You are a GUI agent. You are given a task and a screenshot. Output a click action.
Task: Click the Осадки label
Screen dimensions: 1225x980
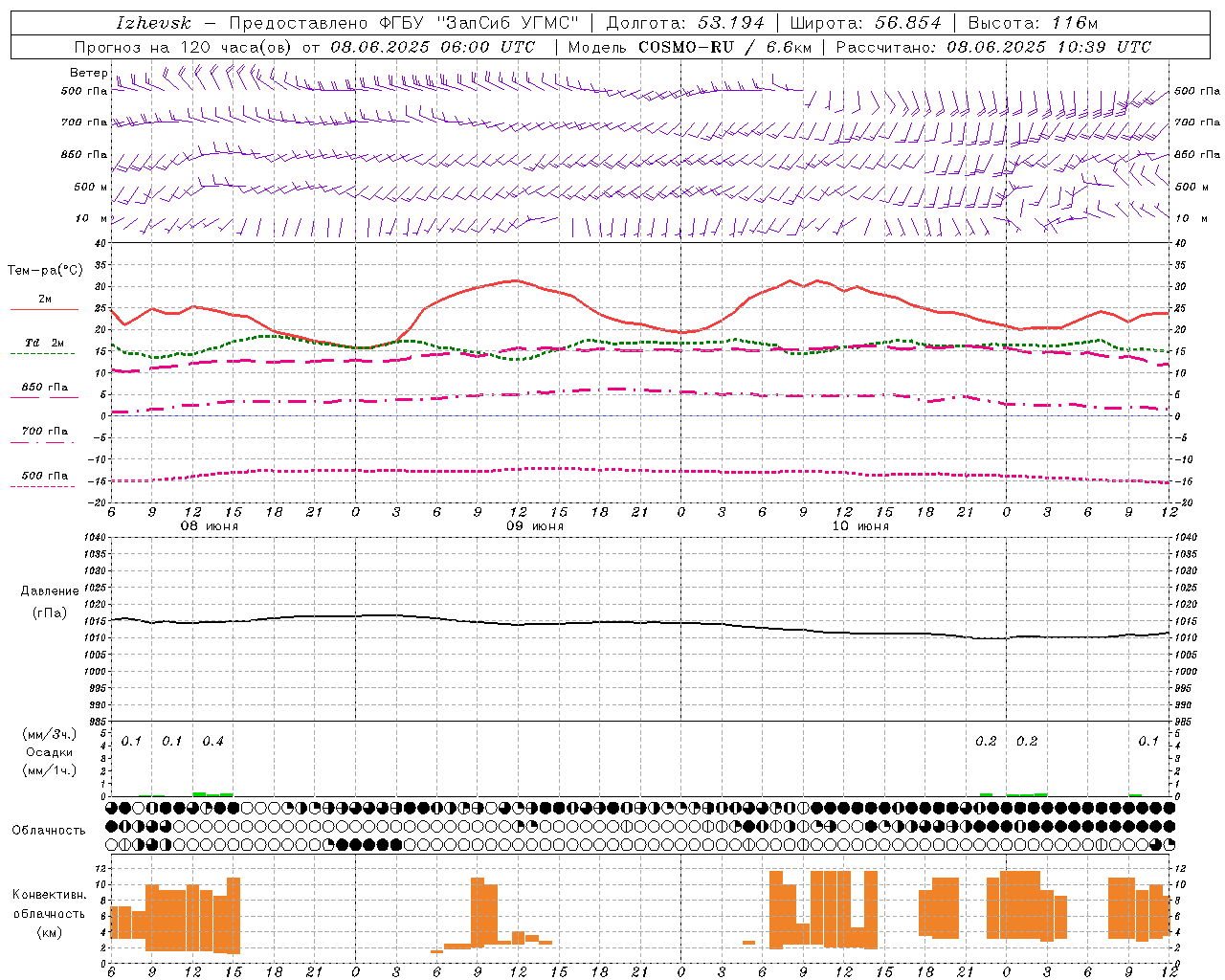[x=49, y=752]
